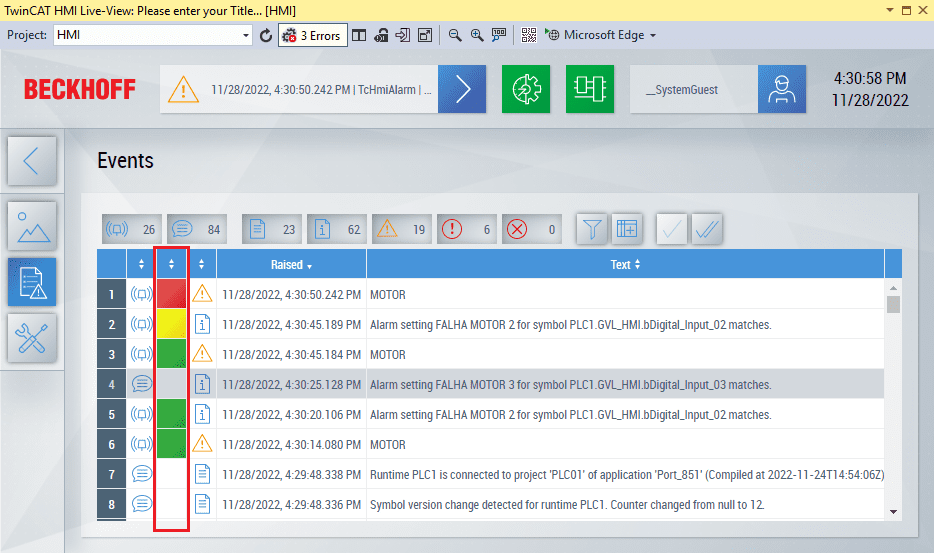This screenshot has width=934, height=553.
Task: Sort by the severity column header
Action: point(201,264)
